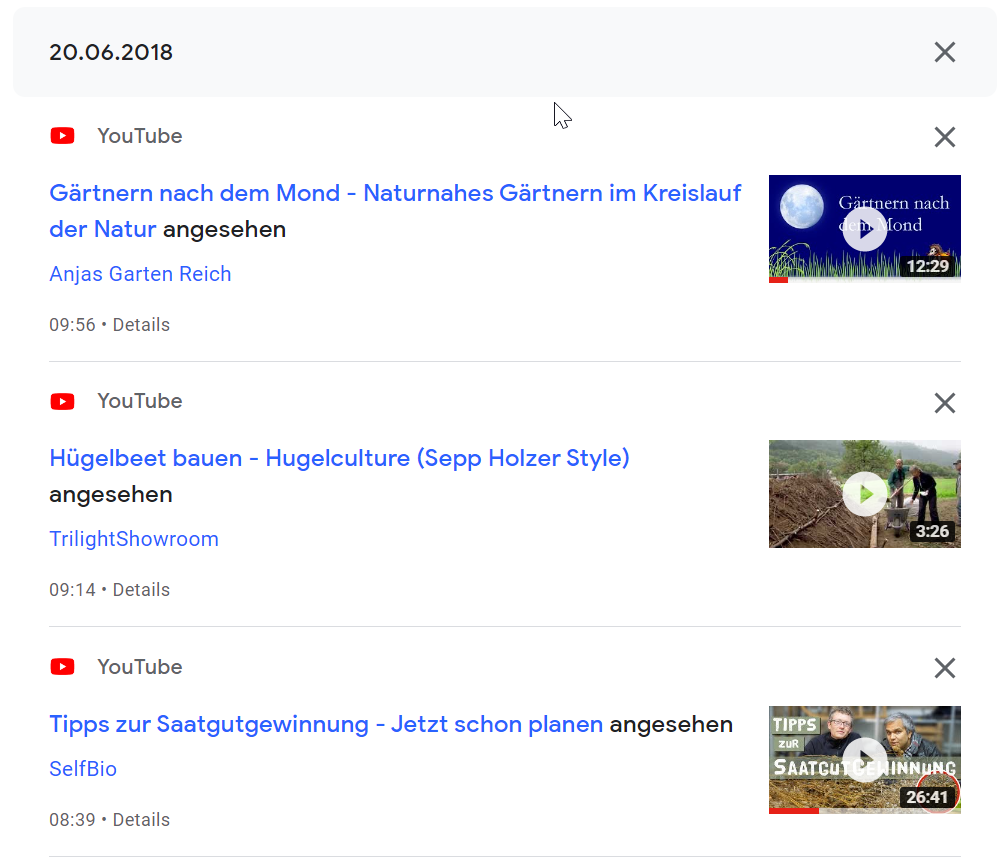Open Gärtnern nach dem Mond video link
Screen dimensions: 1006x863
(395, 210)
